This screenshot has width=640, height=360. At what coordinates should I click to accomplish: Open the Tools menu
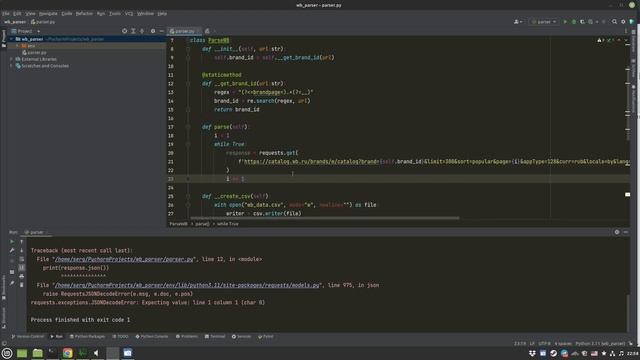(x=115, y=13)
